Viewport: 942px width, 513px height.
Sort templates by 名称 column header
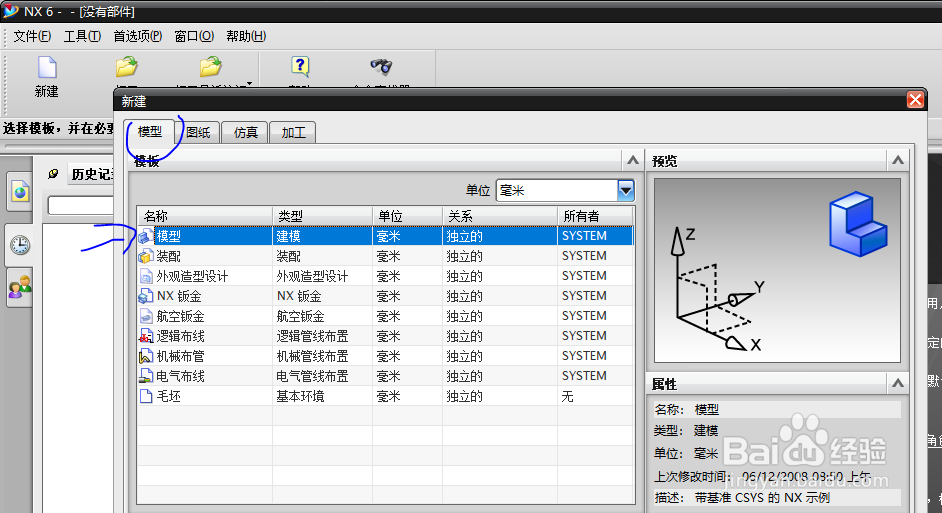tap(205, 216)
